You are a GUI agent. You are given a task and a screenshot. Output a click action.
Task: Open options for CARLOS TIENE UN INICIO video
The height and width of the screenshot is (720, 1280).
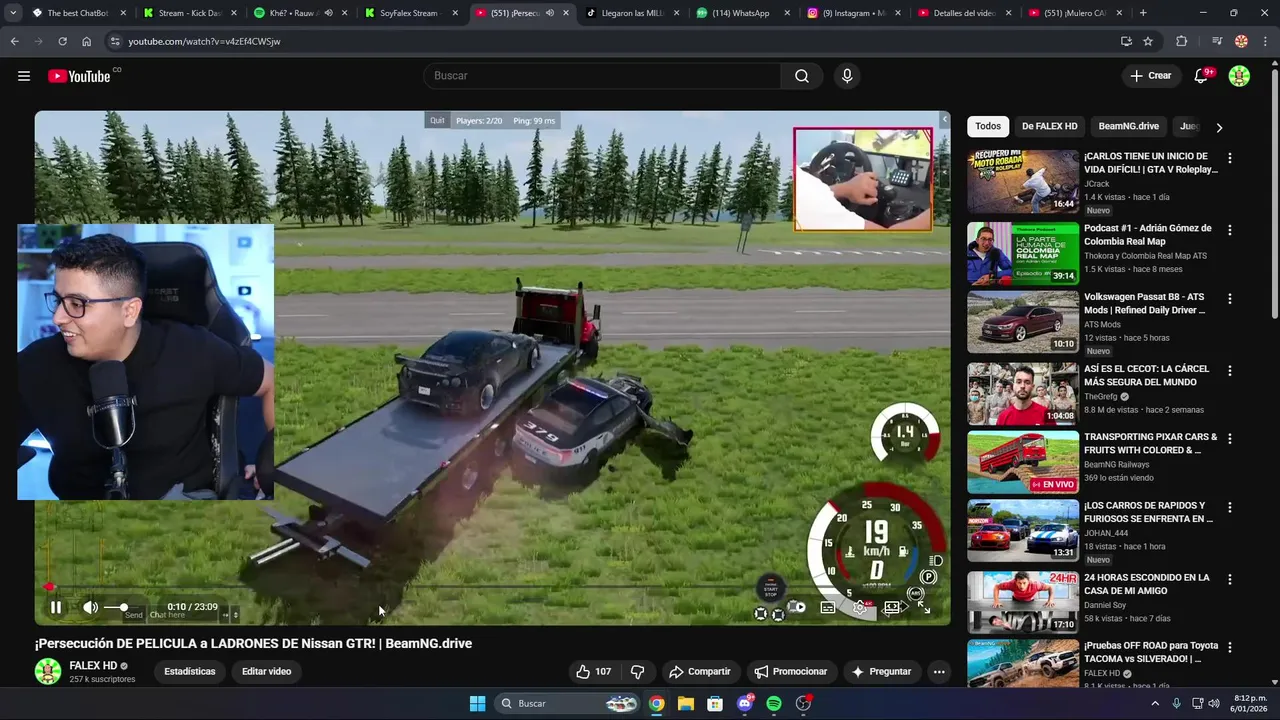pos(1230,158)
